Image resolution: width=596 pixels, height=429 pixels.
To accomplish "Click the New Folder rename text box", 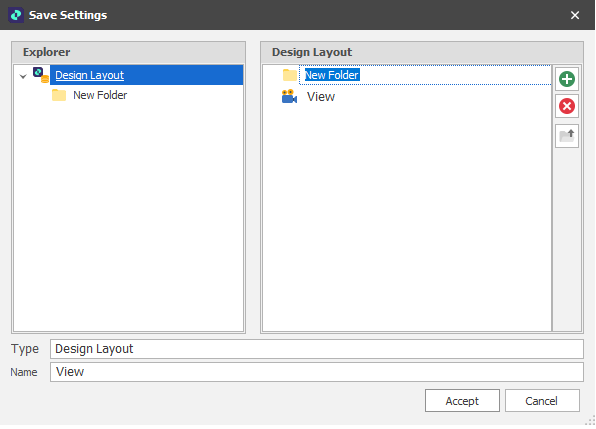I will [425, 75].
